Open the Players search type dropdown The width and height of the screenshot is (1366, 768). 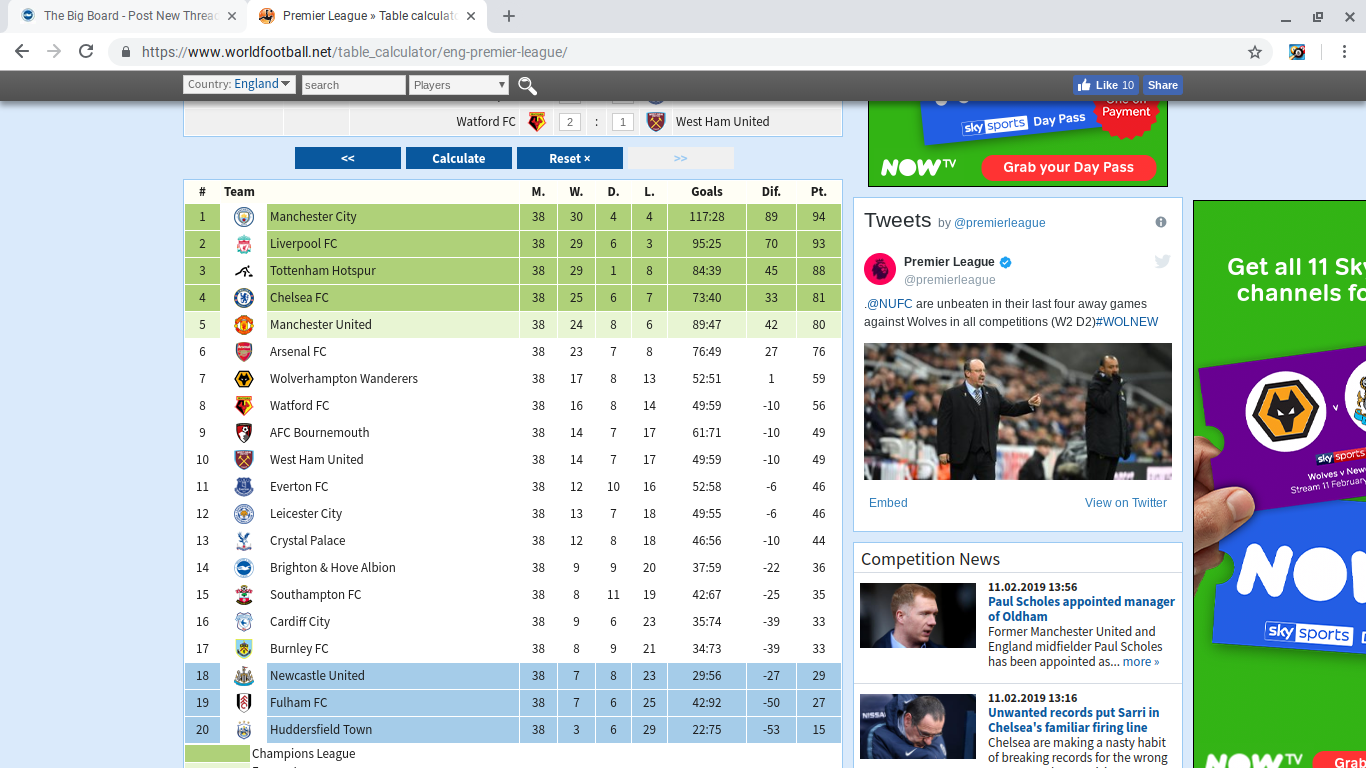click(459, 85)
